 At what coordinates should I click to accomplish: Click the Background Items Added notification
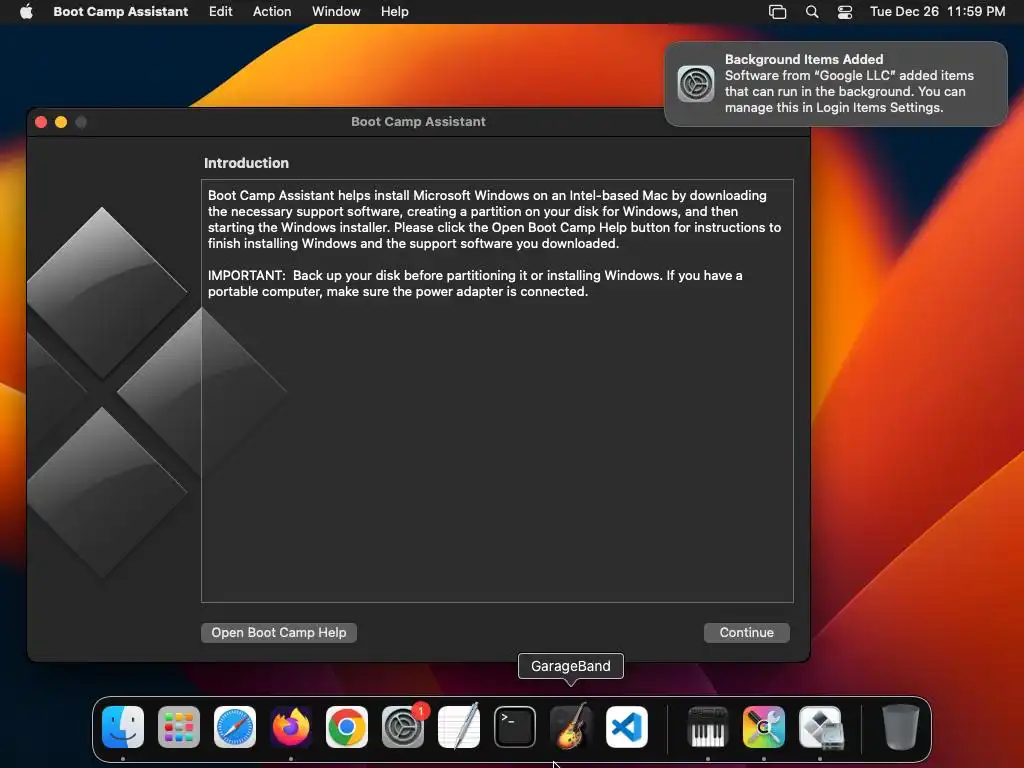coord(836,84)
